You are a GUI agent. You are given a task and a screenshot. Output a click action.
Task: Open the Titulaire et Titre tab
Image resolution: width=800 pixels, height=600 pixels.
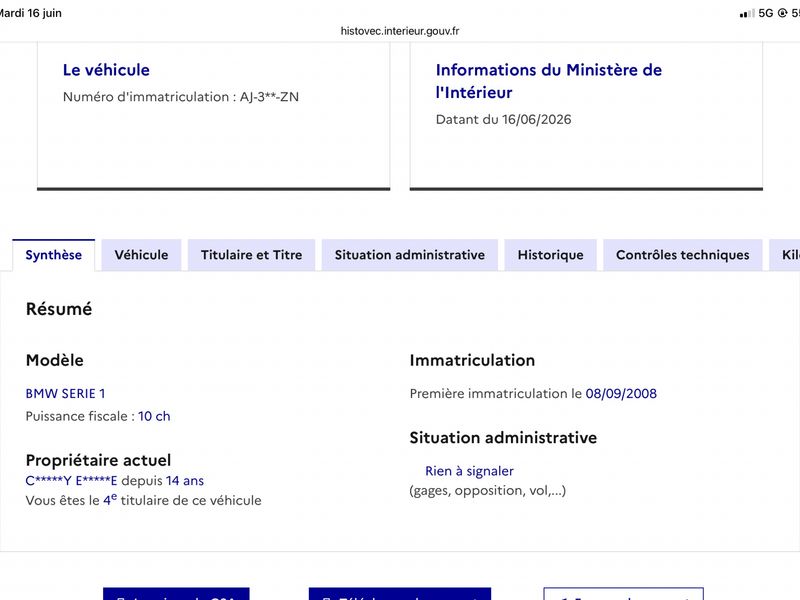tap(252, 255)
